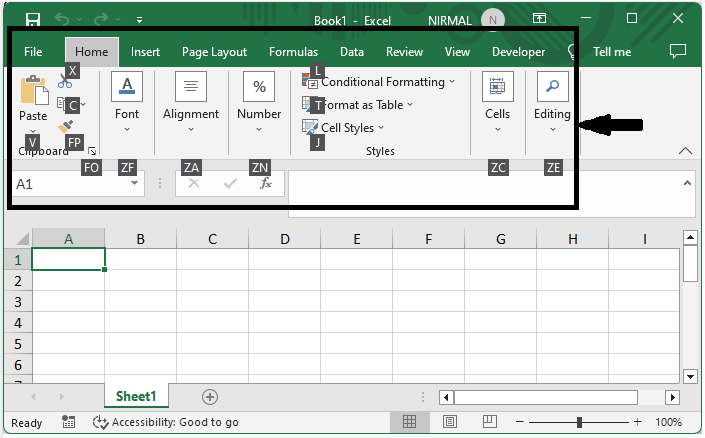705x438 pixels.
Task: Open the Page Layout tab
Action: [214, 52]
